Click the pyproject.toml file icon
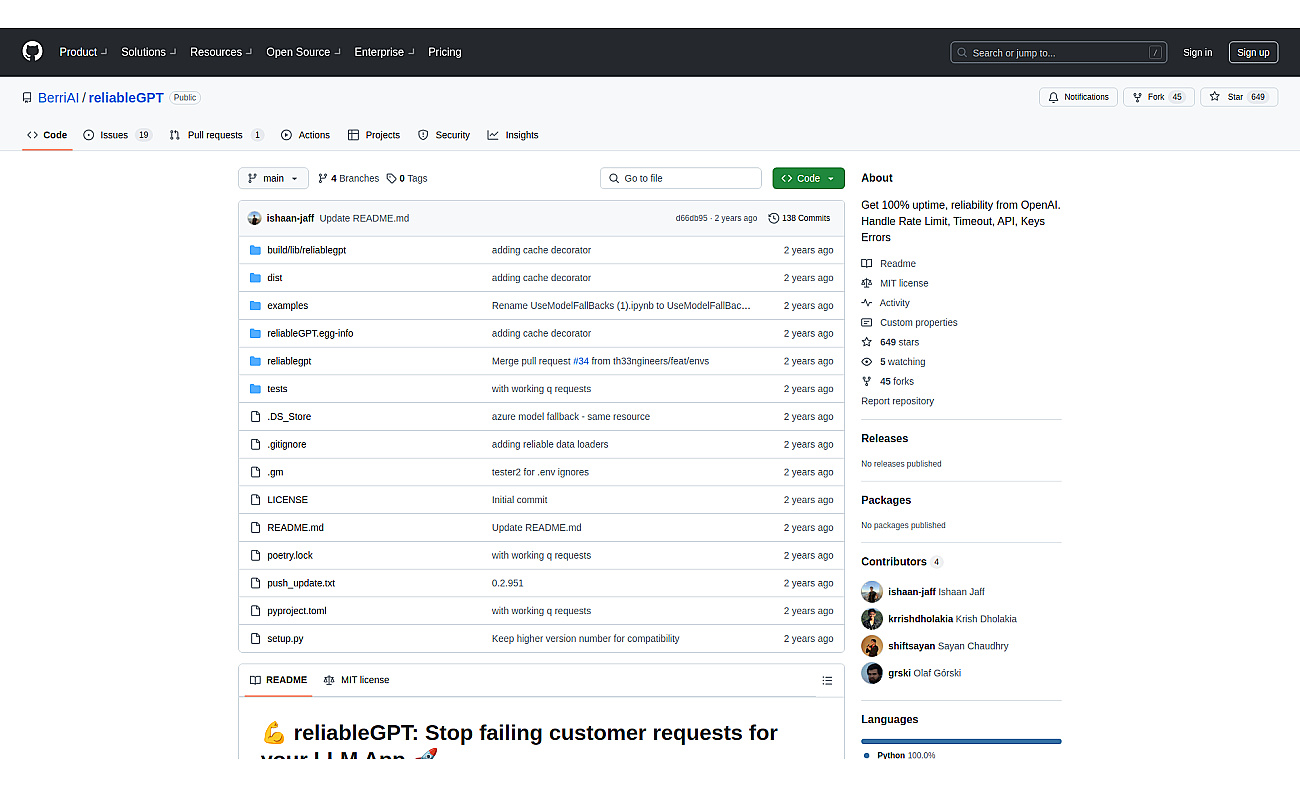1300x788 pixels. pyautogui.click(x=255, y=611)
